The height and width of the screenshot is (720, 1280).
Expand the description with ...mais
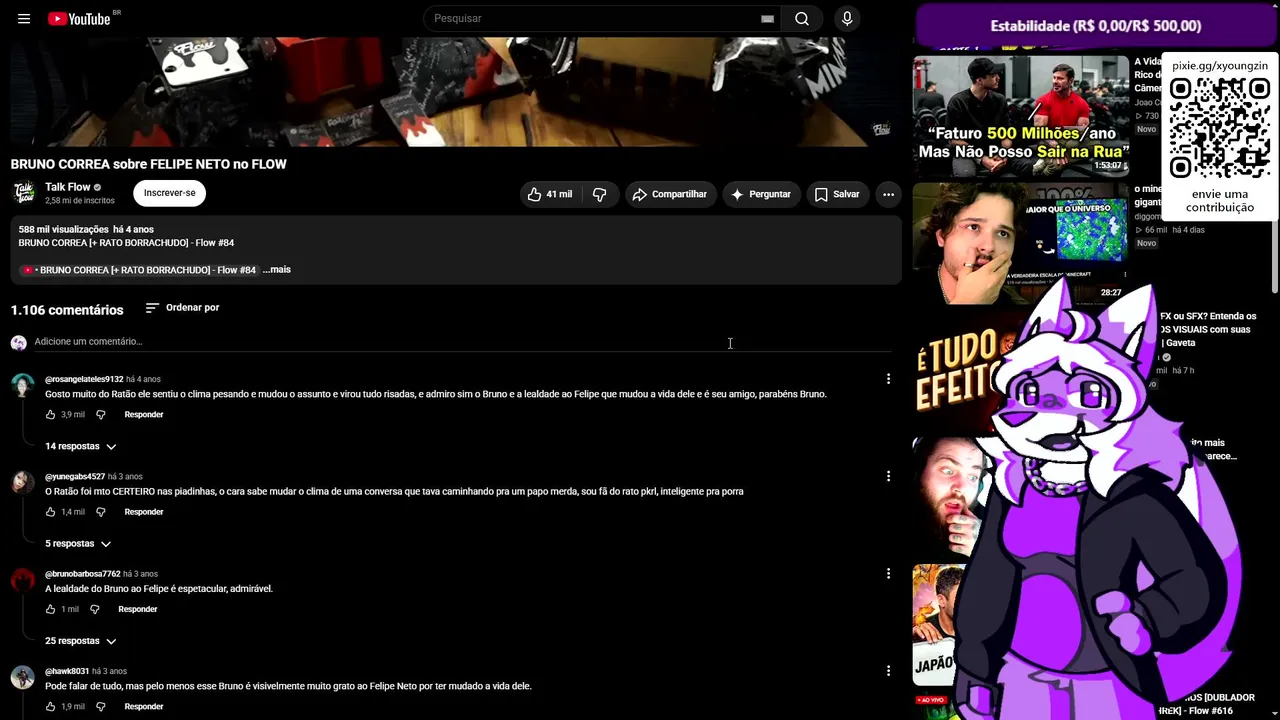point(277,270)
